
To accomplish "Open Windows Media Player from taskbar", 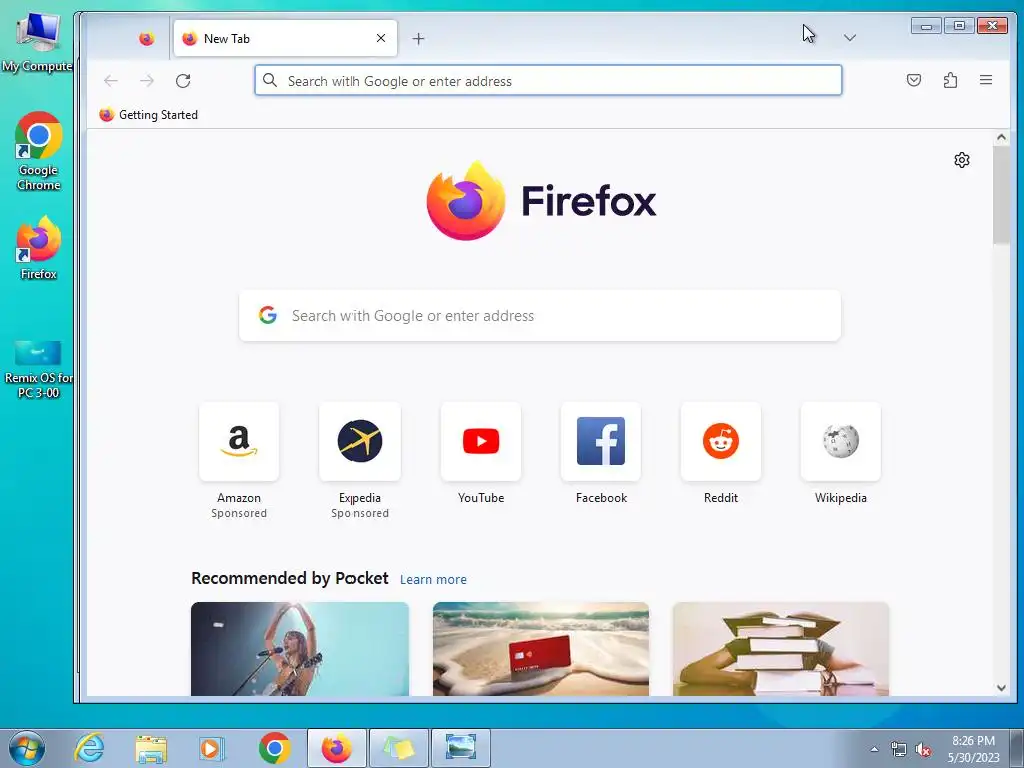I will click(212, 748).
